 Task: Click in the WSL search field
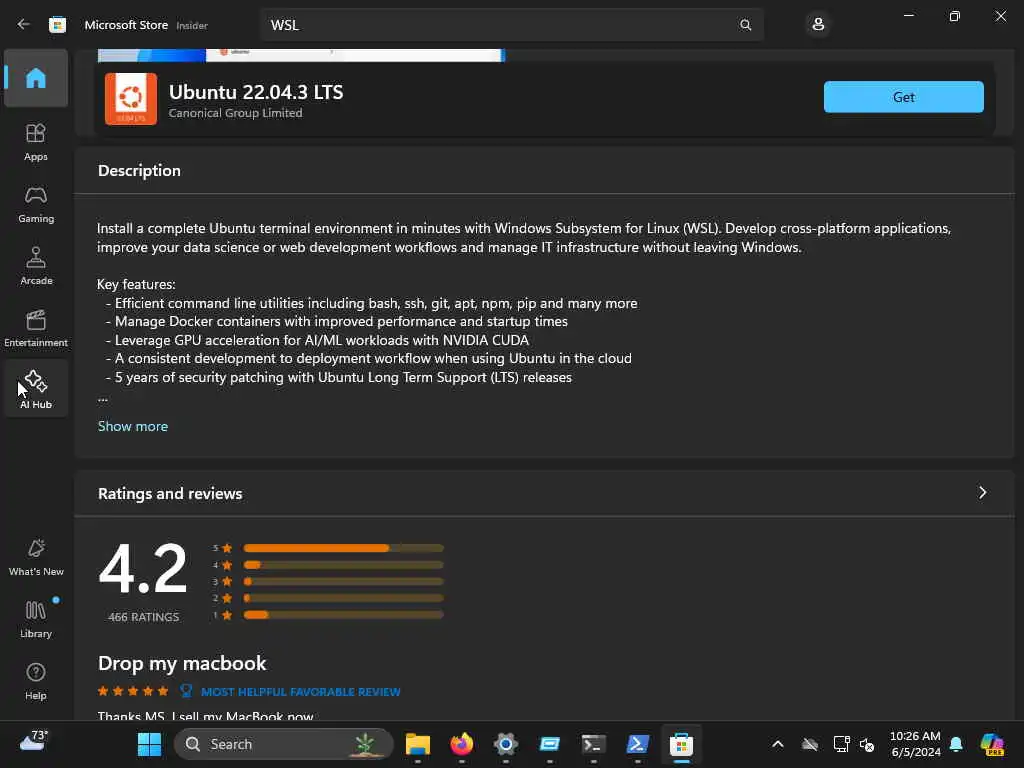[511, 25]
